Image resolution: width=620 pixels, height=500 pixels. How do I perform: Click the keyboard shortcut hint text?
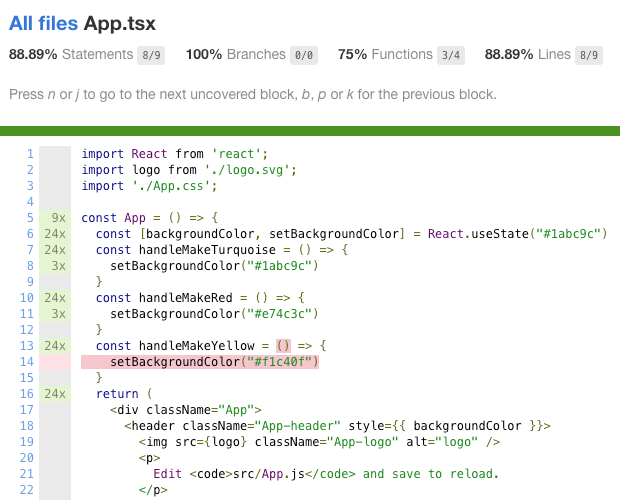tap(253, 94)
